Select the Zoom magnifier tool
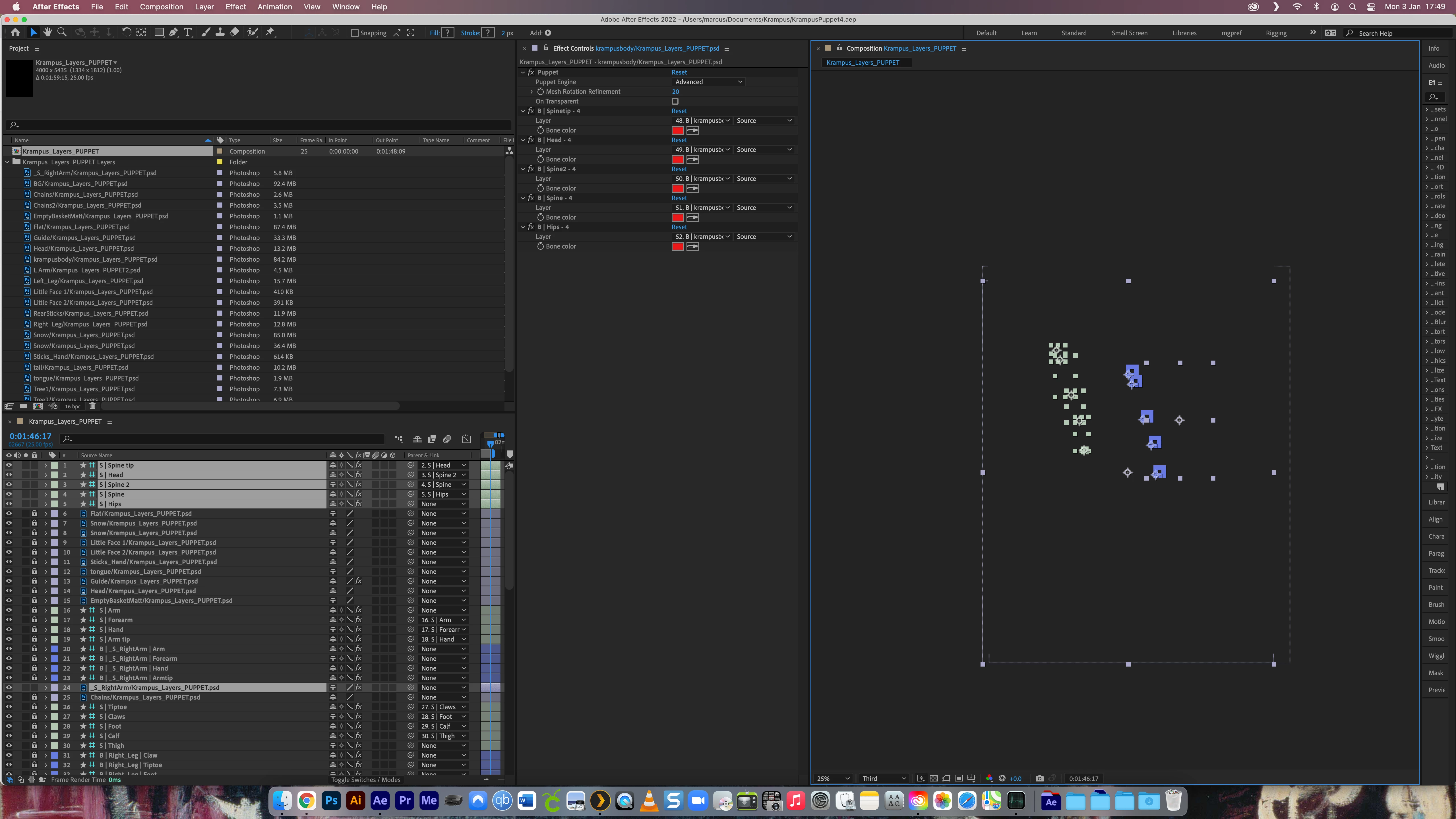This screenshot has width=1456, height=819. coord(62,33)
